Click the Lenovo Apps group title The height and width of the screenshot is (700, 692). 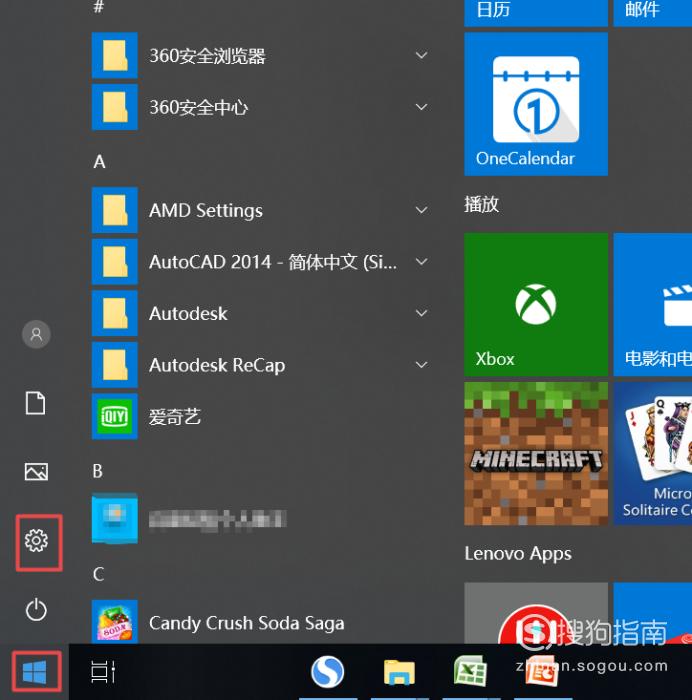pos(518,554)
